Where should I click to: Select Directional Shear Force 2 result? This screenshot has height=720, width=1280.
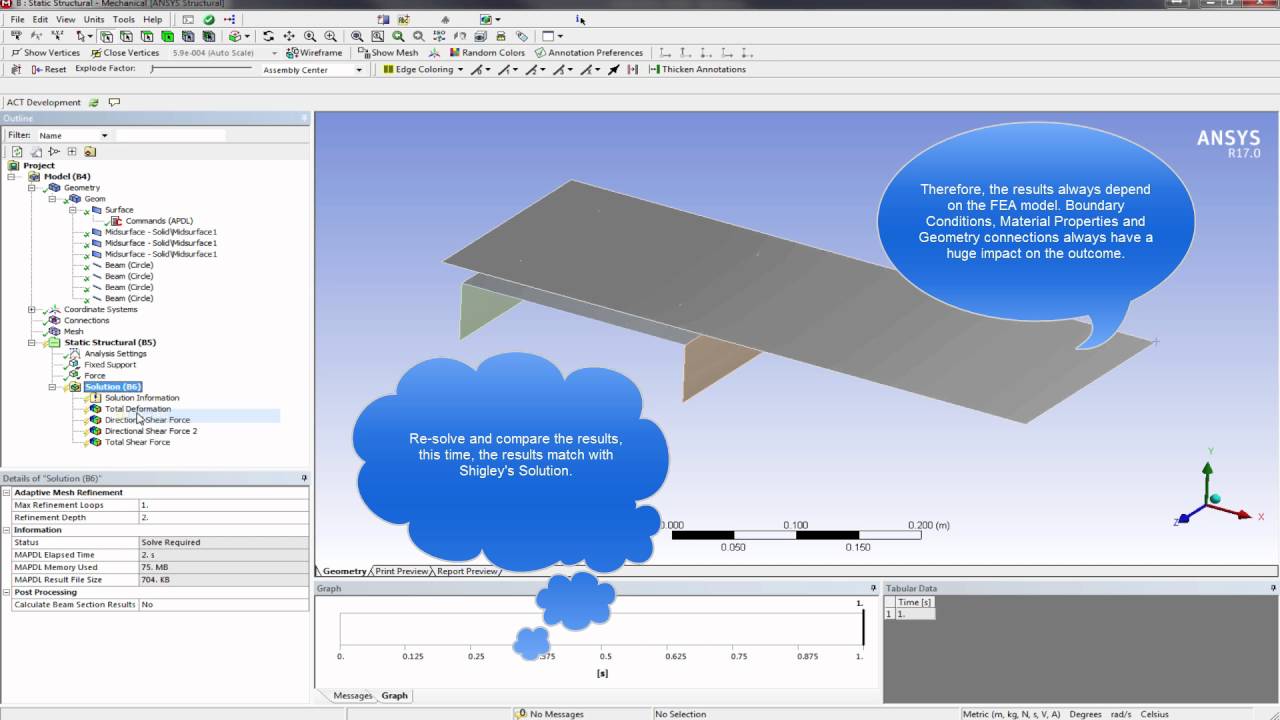(151, 431)
